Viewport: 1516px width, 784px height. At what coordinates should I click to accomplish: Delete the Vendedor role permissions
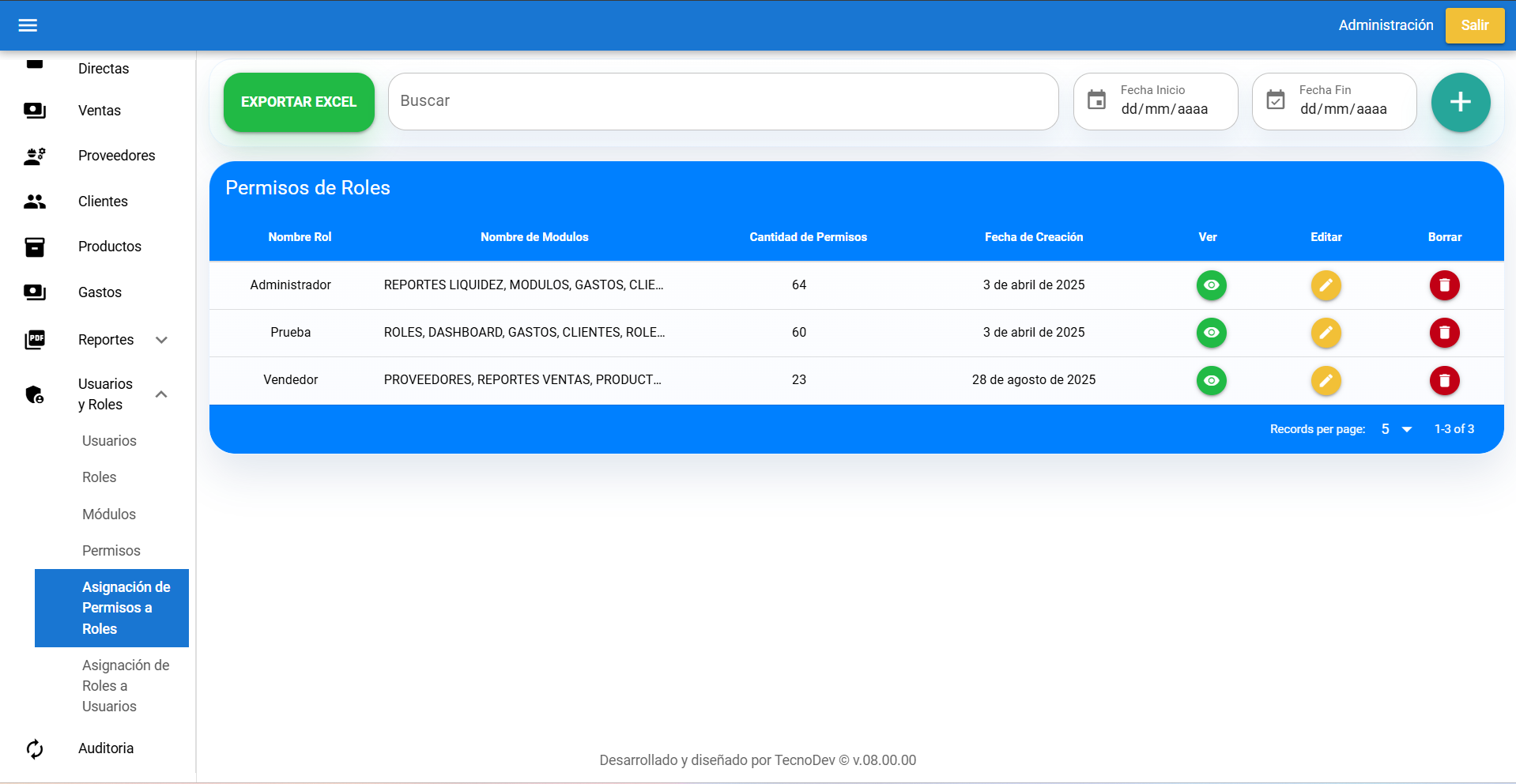pos(1444,381)
